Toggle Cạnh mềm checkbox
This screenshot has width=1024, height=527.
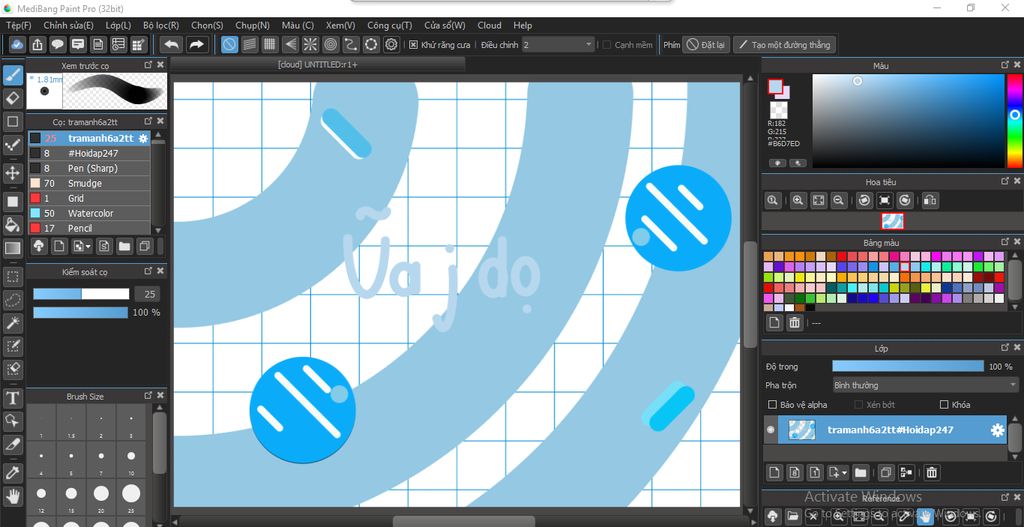[607, 45]
